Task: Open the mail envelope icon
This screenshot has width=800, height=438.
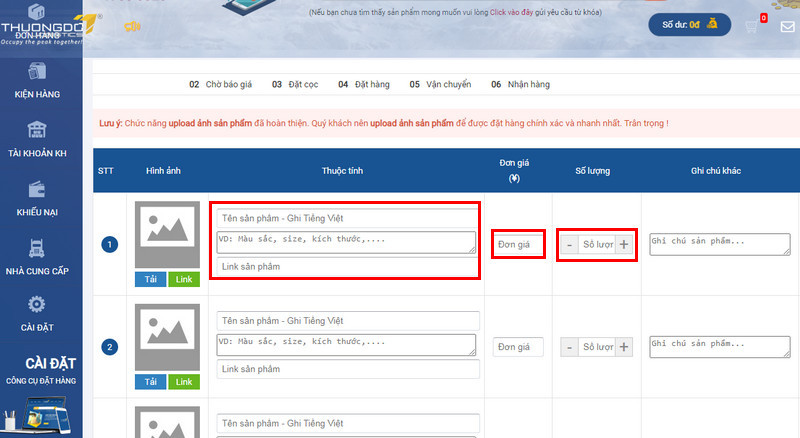Action: (x=787, y=27)
